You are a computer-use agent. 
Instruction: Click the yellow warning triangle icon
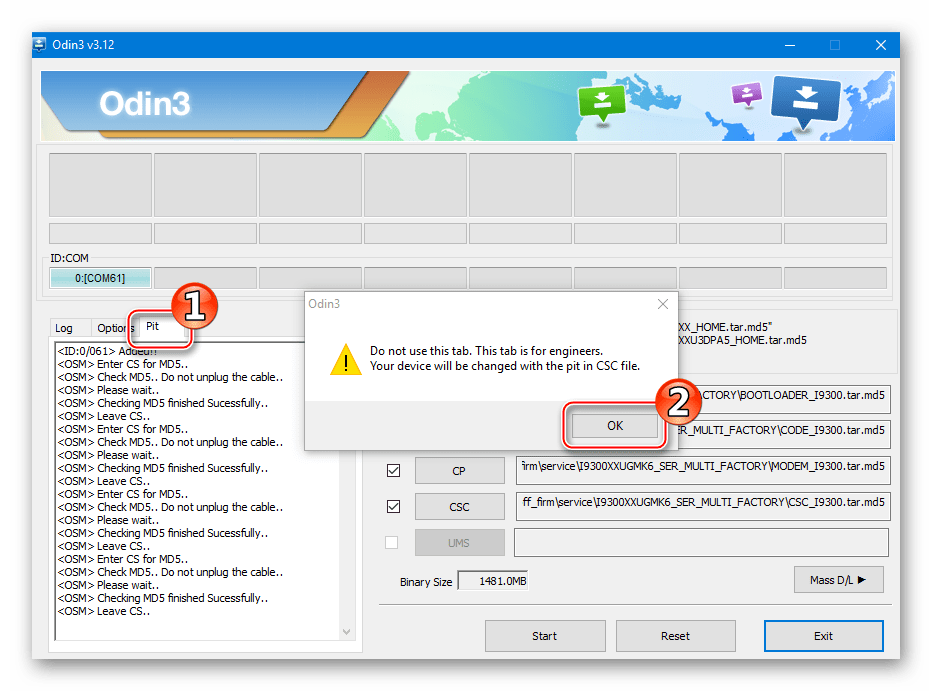click(346, 359)
